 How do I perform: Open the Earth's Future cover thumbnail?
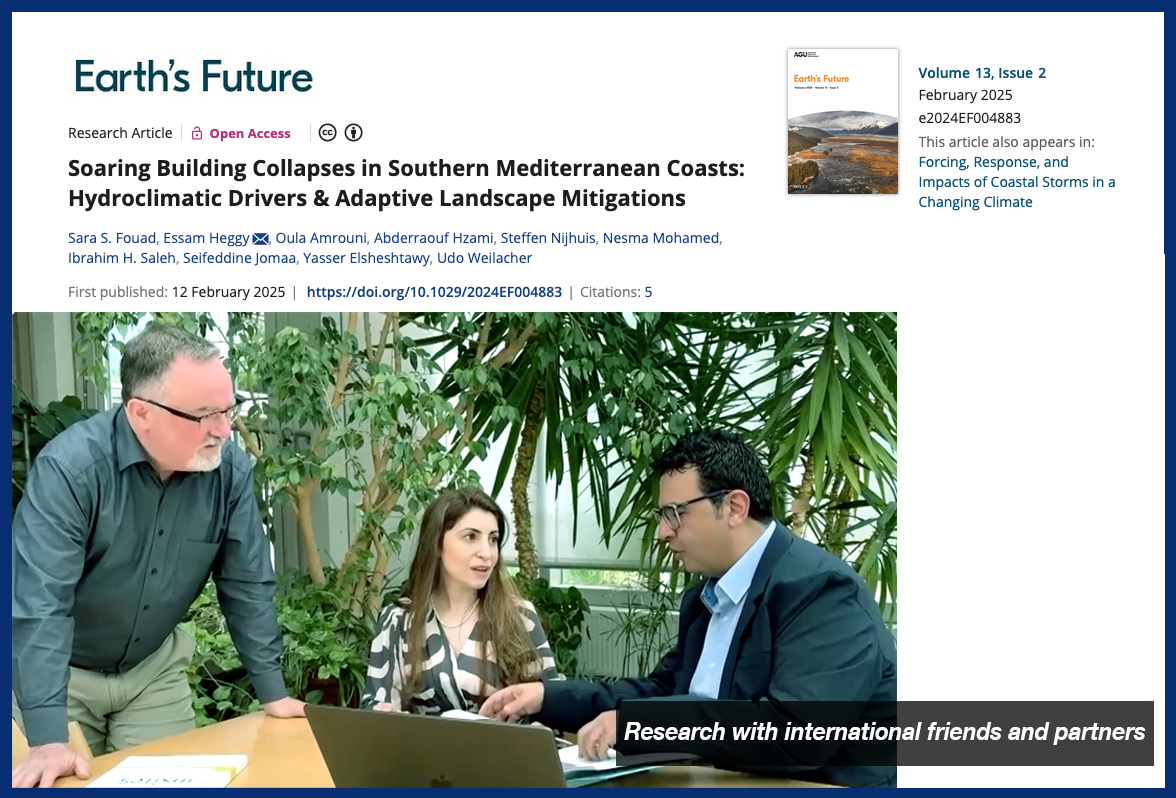[x=842, y=122]
